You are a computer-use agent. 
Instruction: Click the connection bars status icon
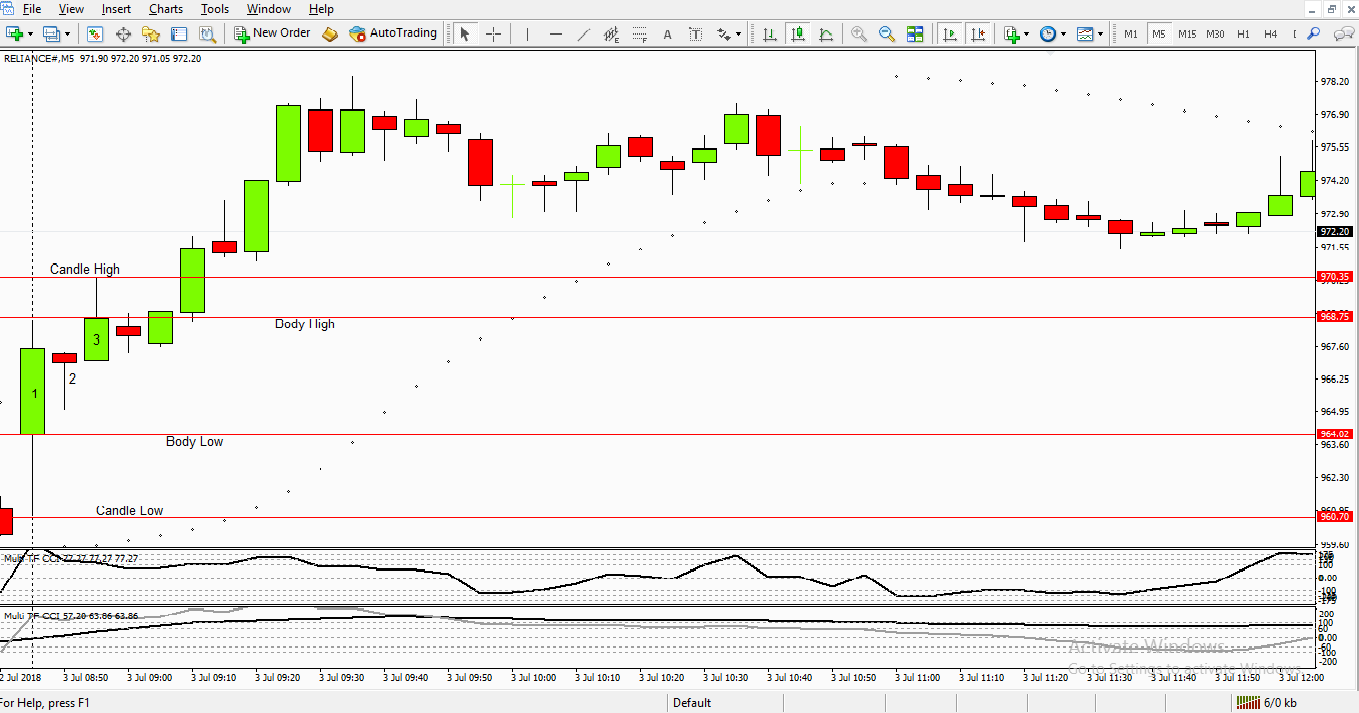tap(1248, 703)
